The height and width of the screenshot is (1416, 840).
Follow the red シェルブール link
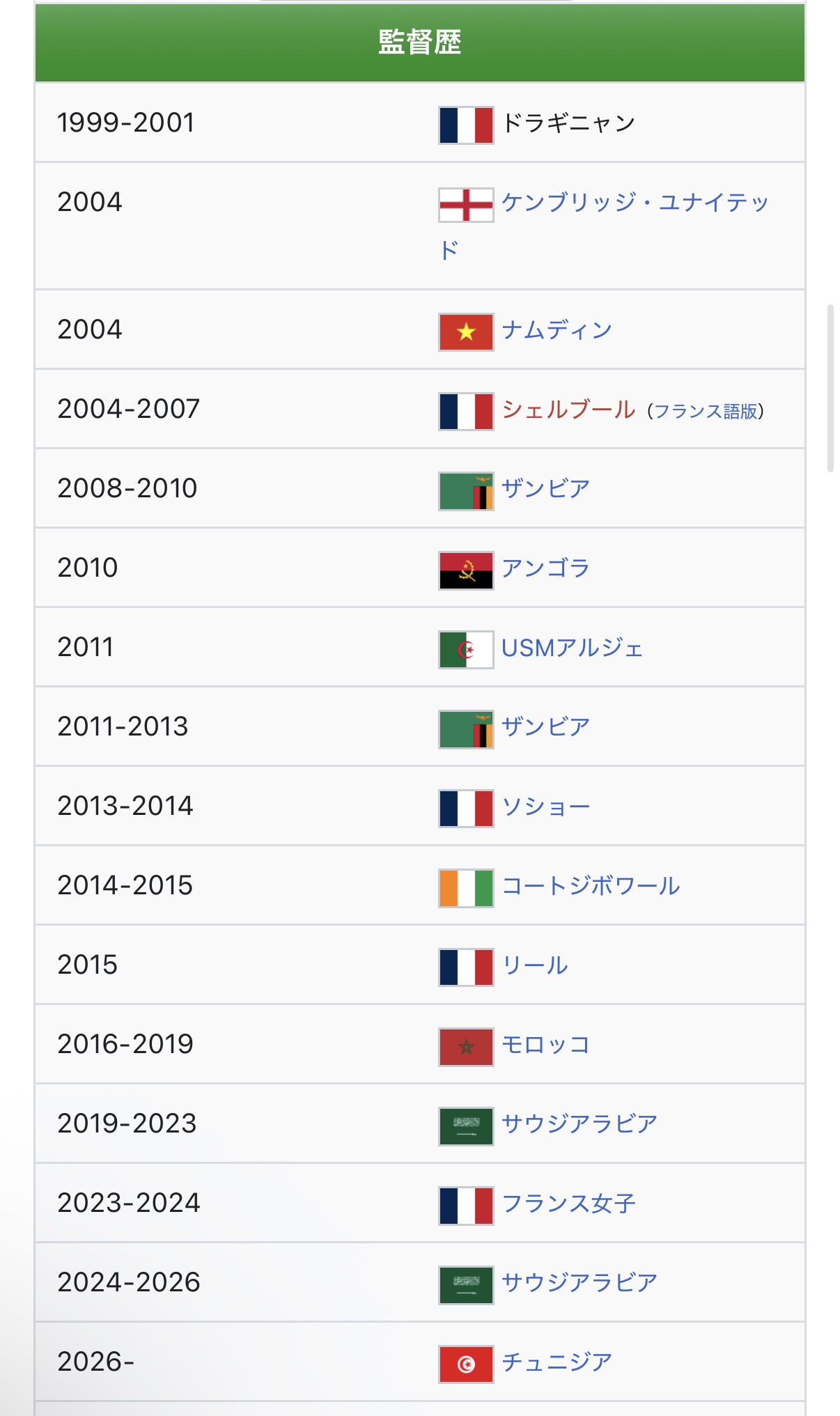tap(568, 409)
